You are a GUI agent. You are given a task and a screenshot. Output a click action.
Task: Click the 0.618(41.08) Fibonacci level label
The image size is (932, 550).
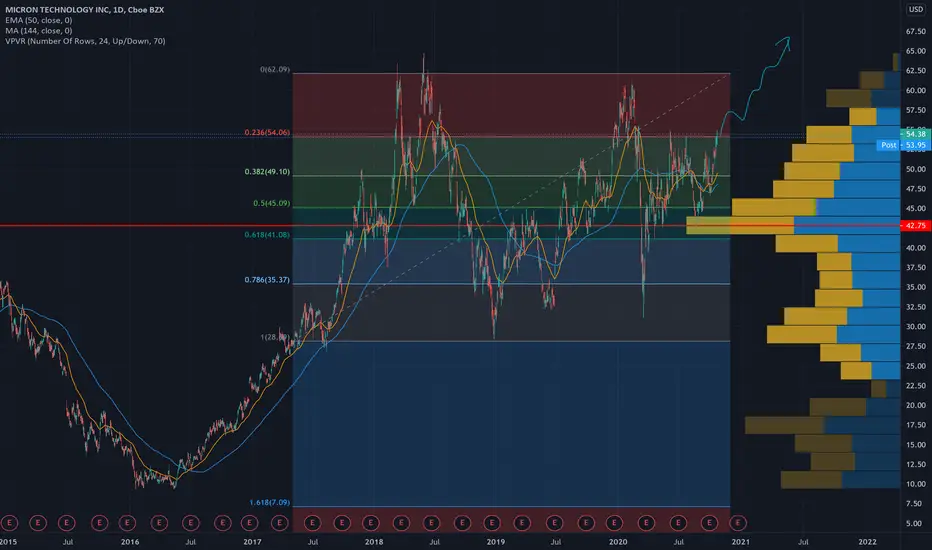(267, 234)
